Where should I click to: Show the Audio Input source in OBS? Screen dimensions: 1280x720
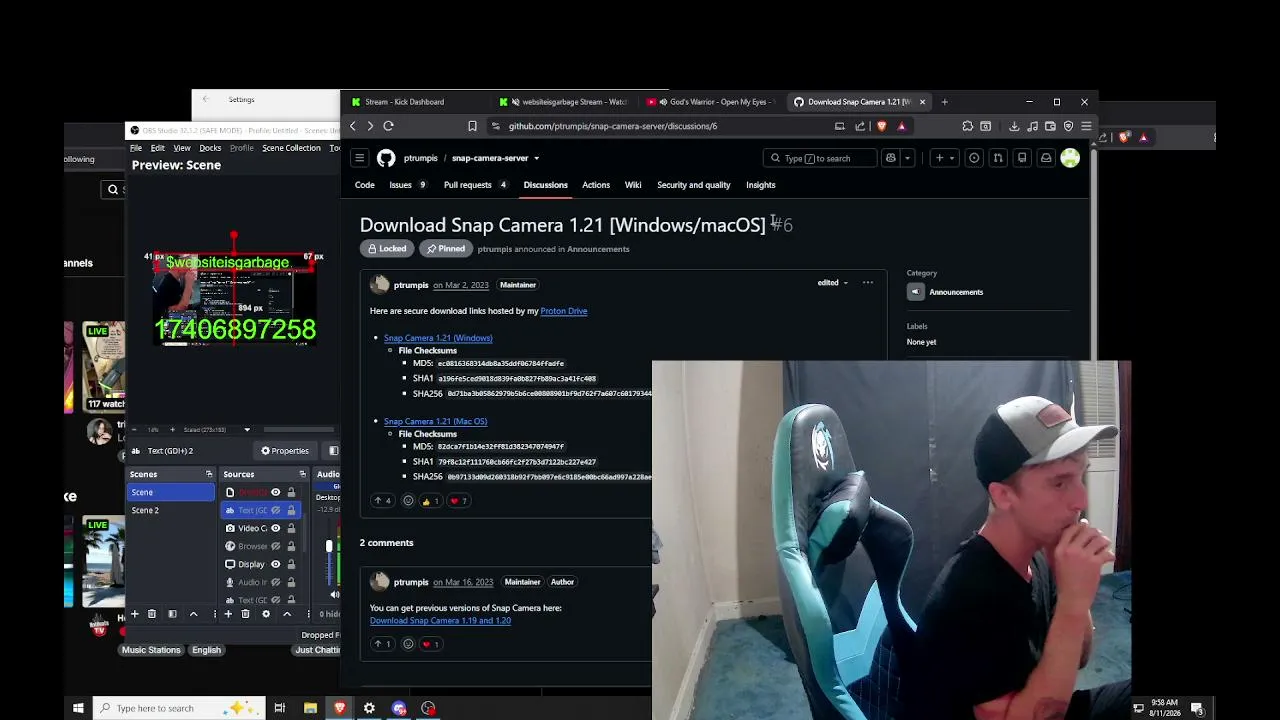275,582
